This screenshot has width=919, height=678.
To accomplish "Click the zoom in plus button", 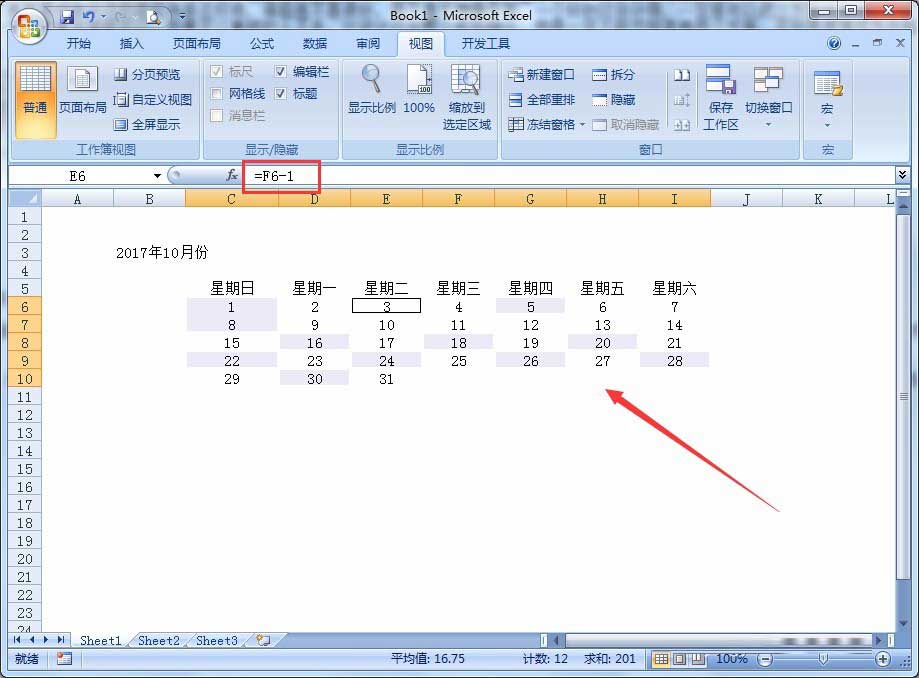I will pos(883,659).
